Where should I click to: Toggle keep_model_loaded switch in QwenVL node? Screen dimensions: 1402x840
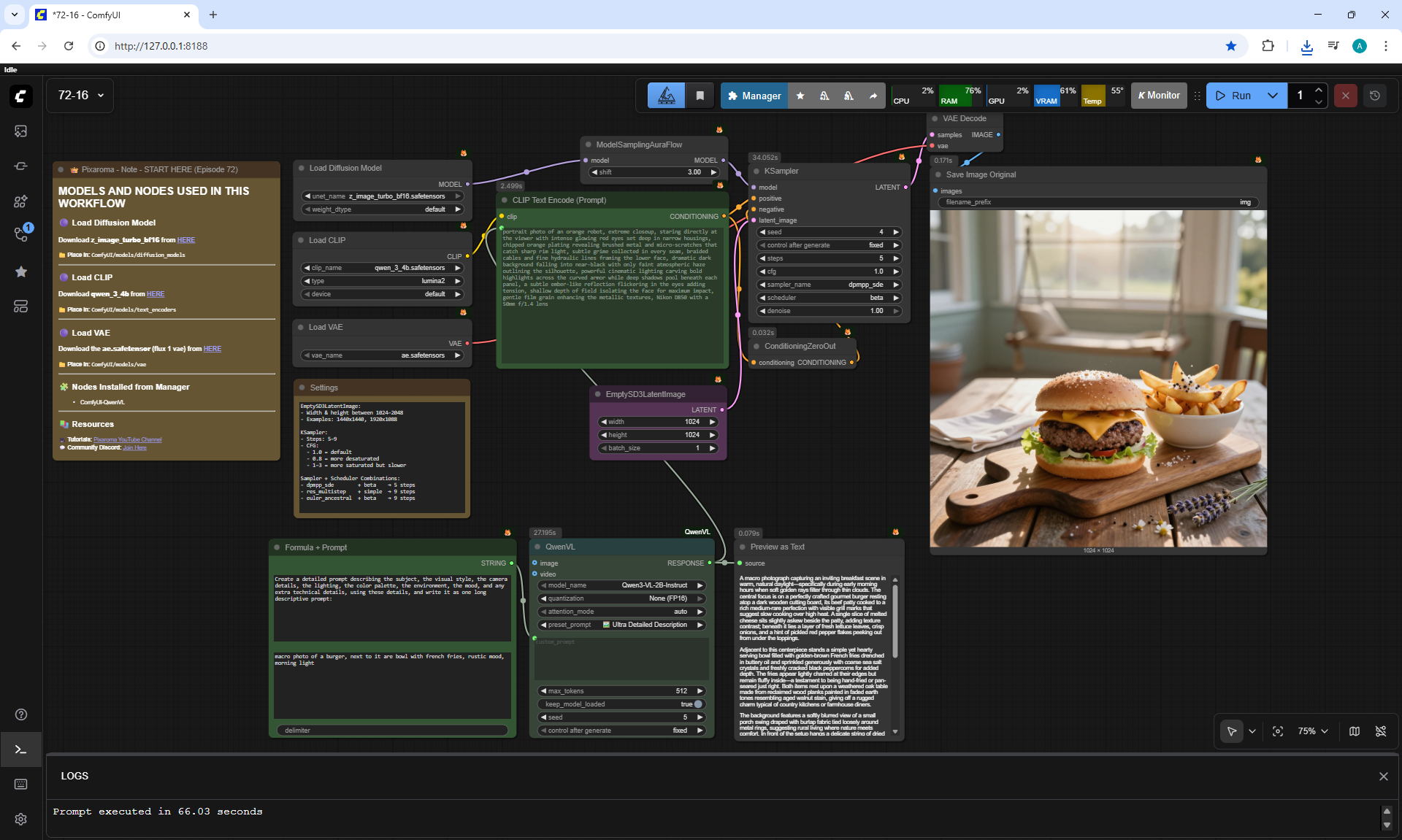pos(698,704)
